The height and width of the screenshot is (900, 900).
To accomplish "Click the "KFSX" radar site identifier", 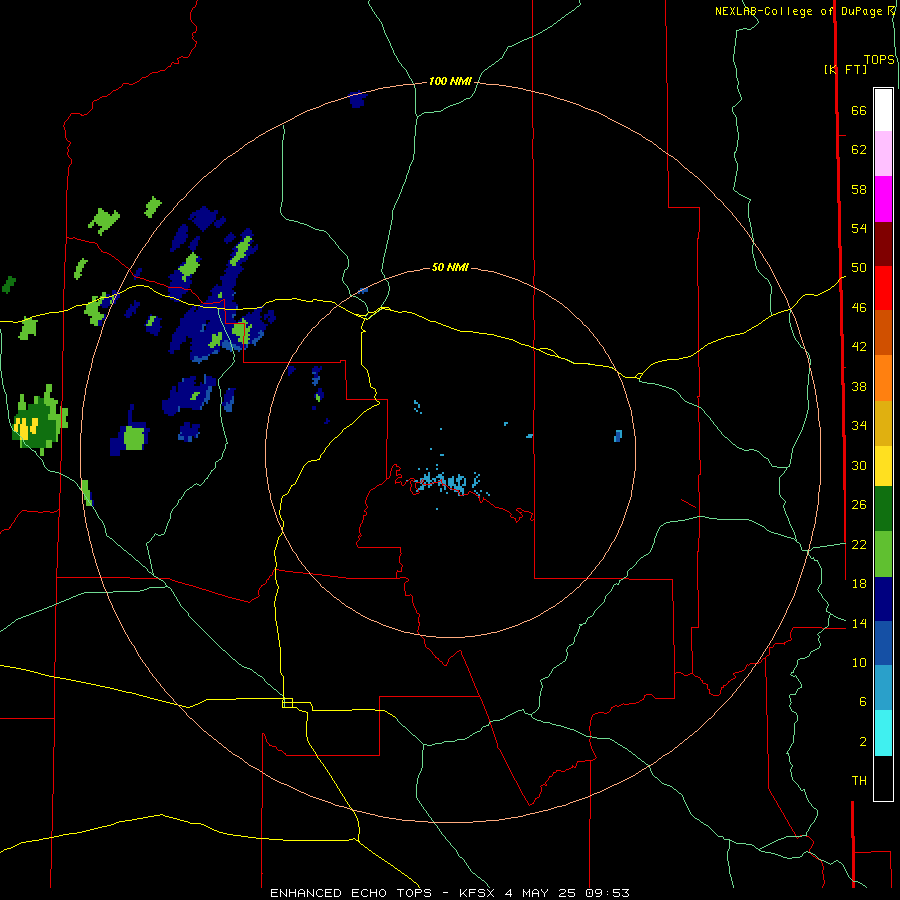I will click(x=476, y=893).
